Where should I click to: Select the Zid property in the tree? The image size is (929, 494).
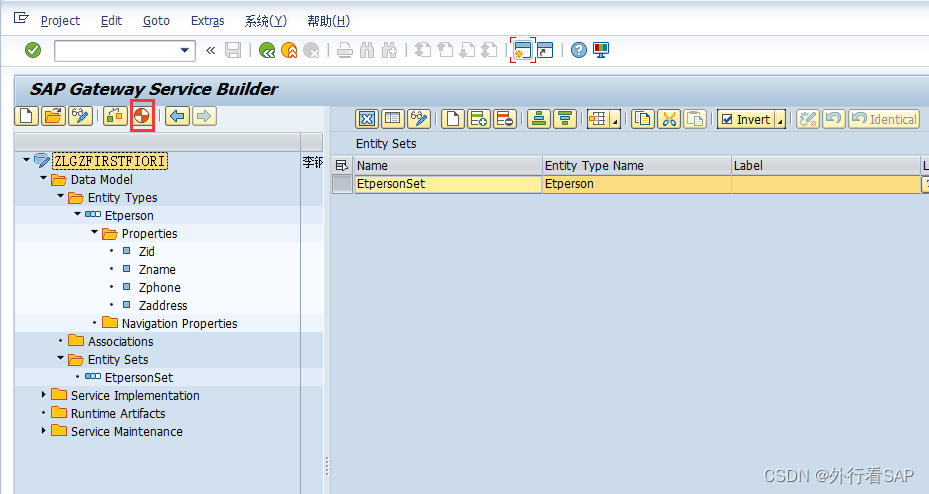coord(146,252)
